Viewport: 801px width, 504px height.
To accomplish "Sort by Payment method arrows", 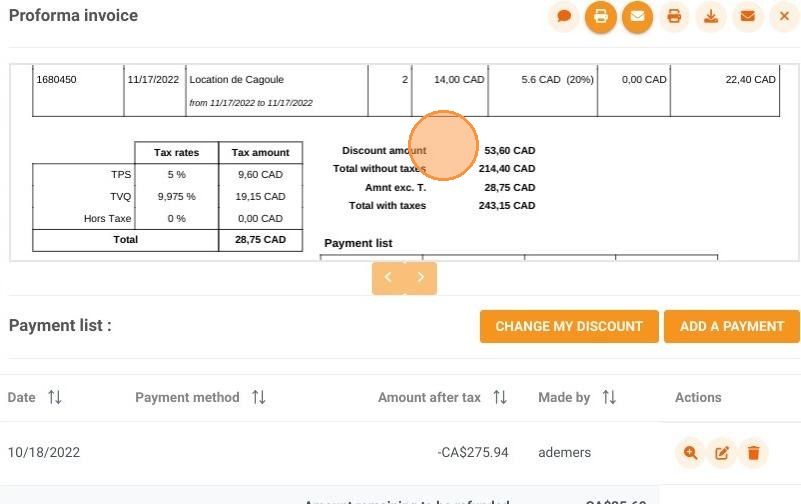I will pos(258,397).
